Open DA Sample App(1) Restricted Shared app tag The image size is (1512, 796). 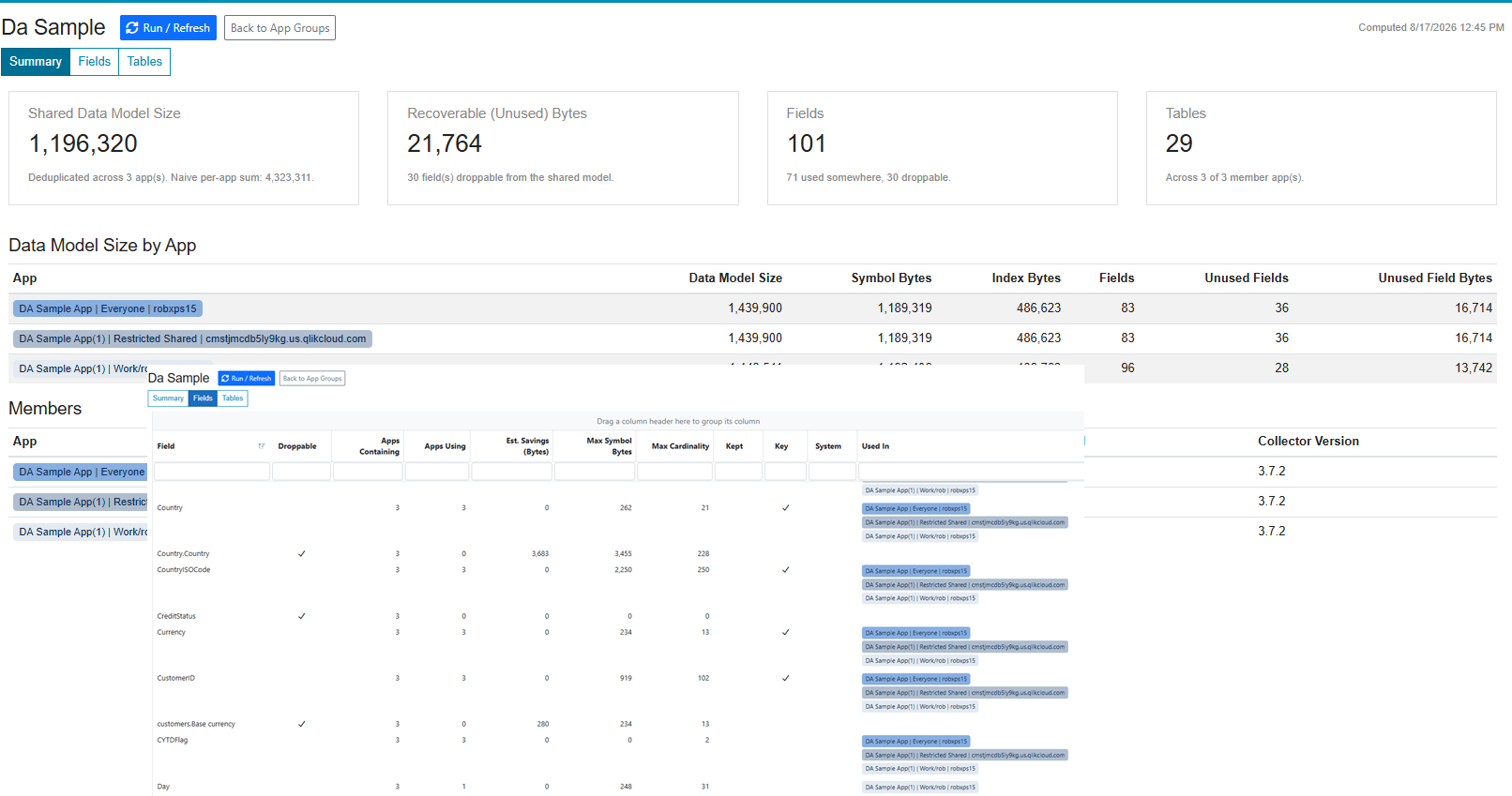(x=192, y=338)
